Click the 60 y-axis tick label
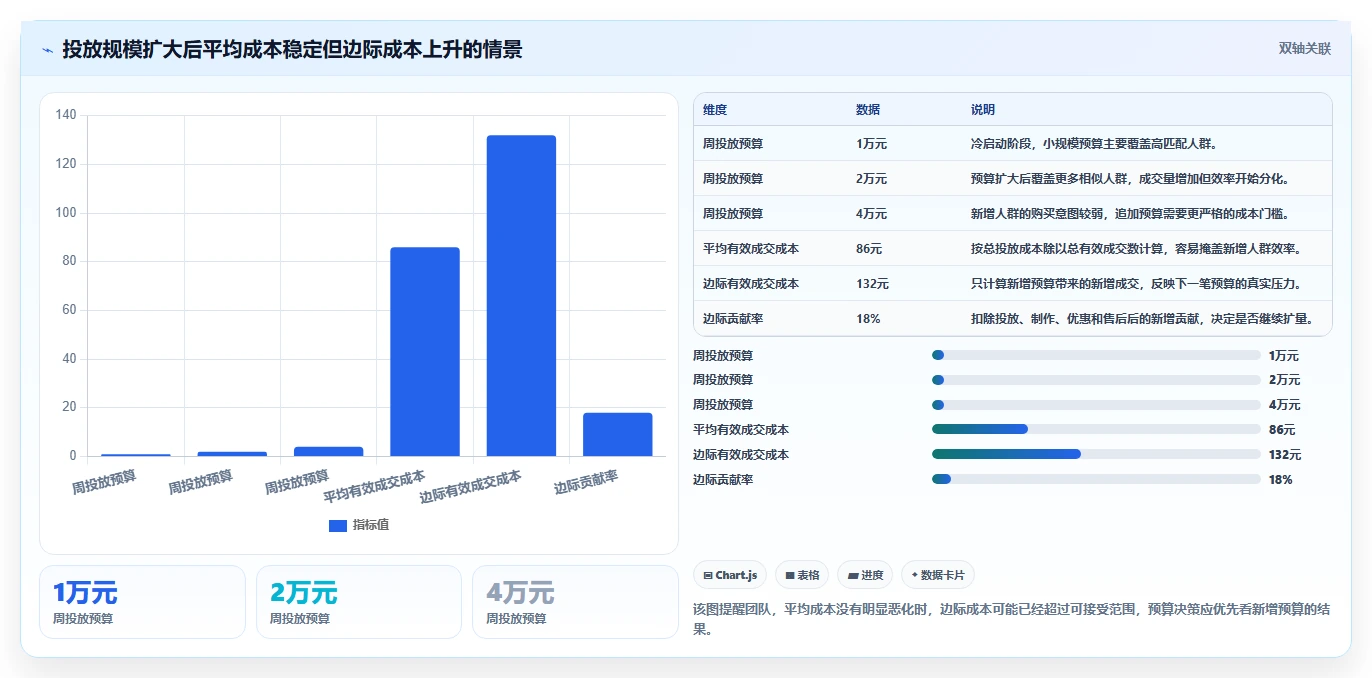Image resolution: width=1372 pixels, height=678 pixels. [69, 310]
